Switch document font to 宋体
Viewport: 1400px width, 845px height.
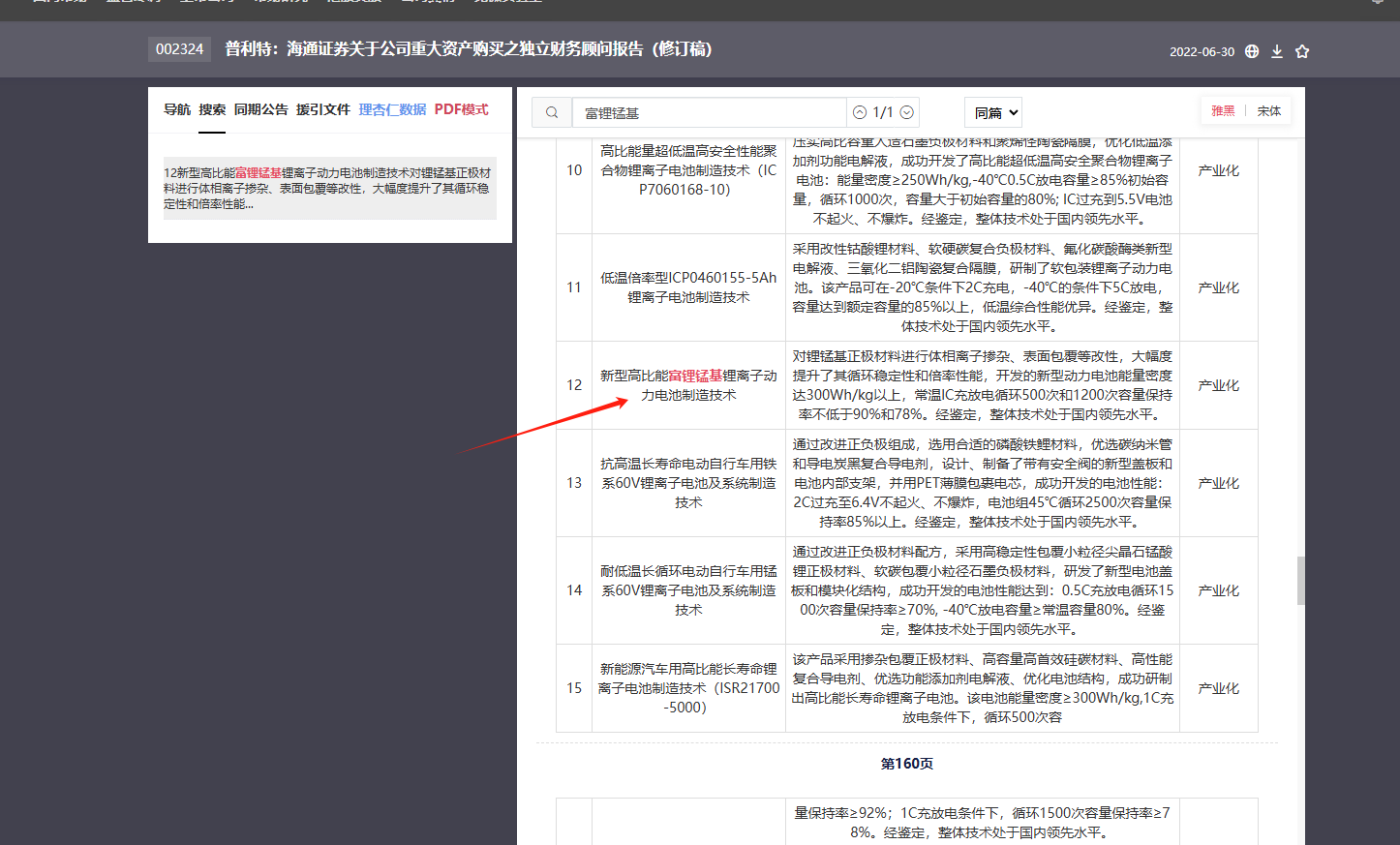1268,110
